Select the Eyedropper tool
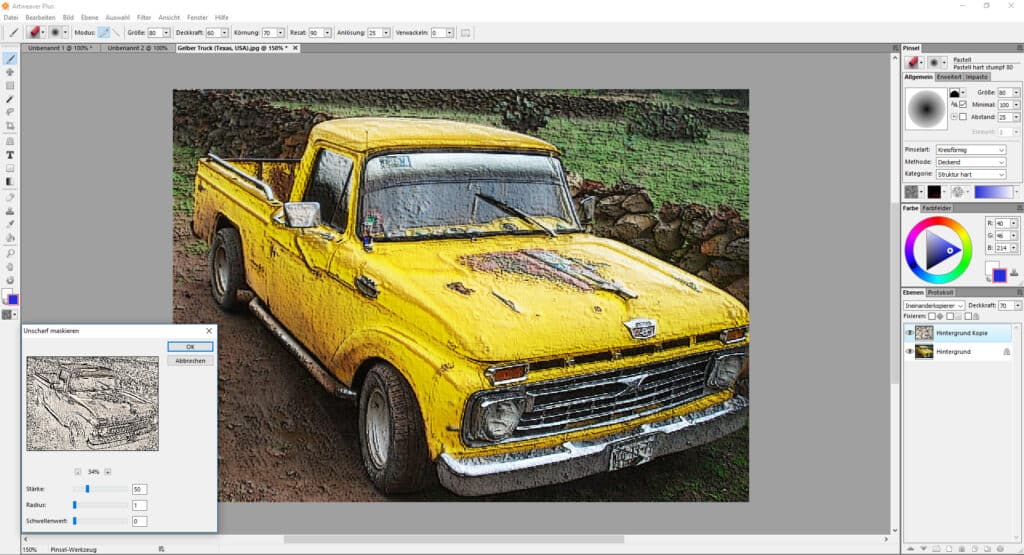 pos(10,224)
